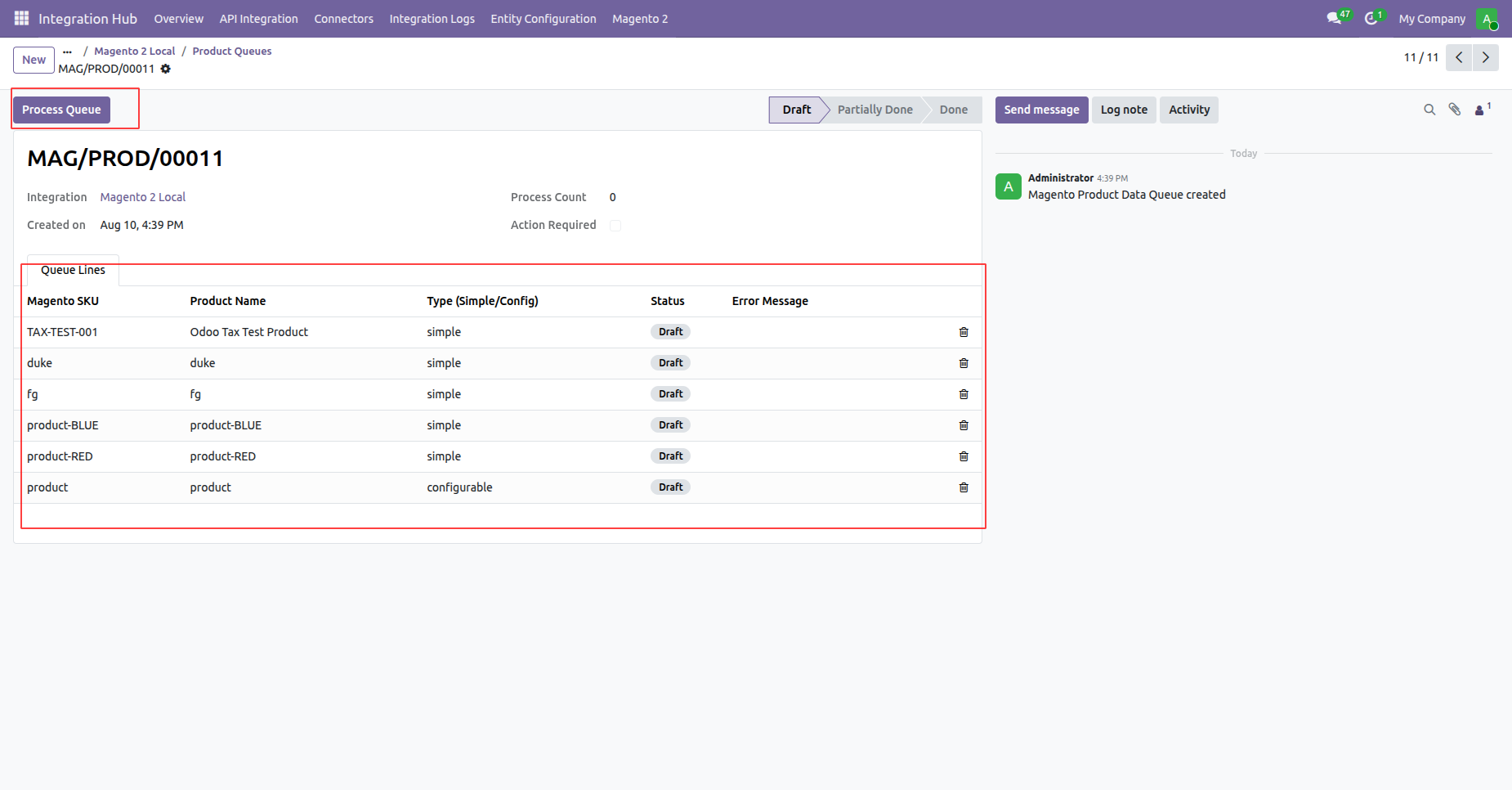
Task: Sort by the Product Name column header
Action: [228, 301]
